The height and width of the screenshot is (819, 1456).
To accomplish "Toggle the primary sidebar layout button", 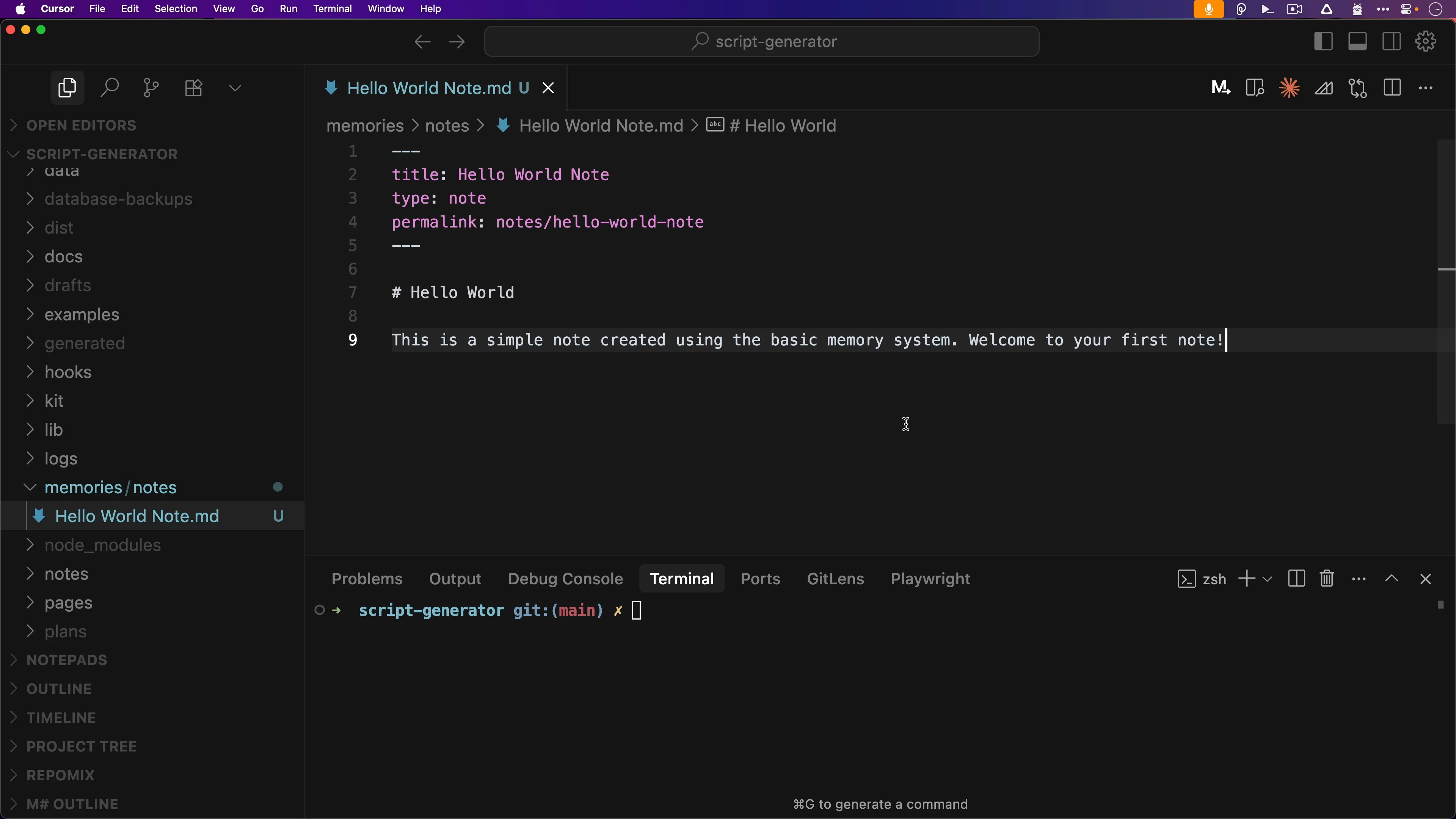I will (x=1323, y=41).
